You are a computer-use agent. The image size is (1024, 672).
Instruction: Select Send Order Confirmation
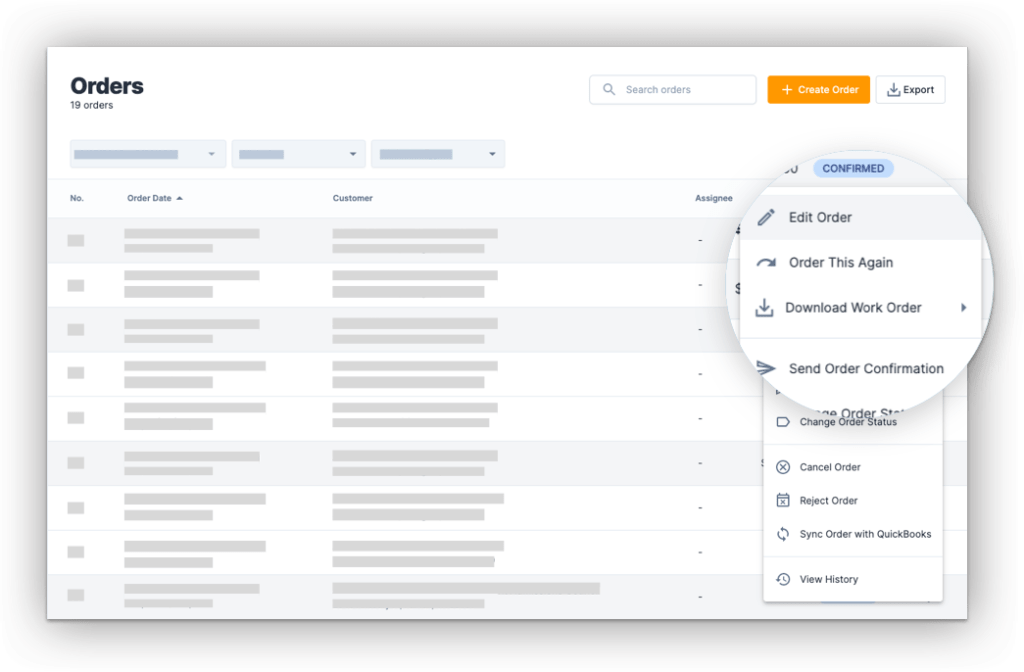click(x=859, y=368)
